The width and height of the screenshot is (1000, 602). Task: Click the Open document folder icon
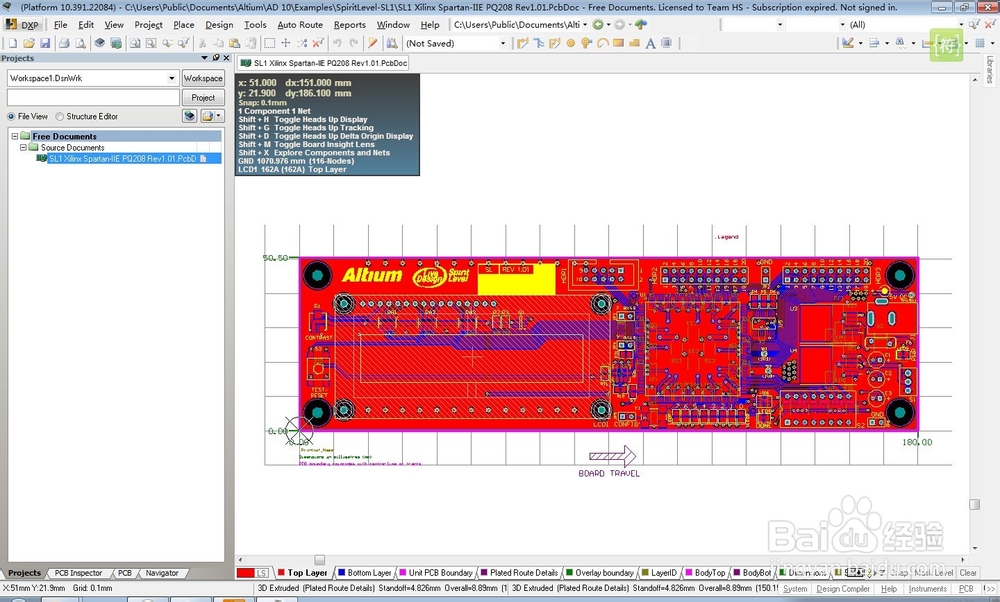point(29,43)
